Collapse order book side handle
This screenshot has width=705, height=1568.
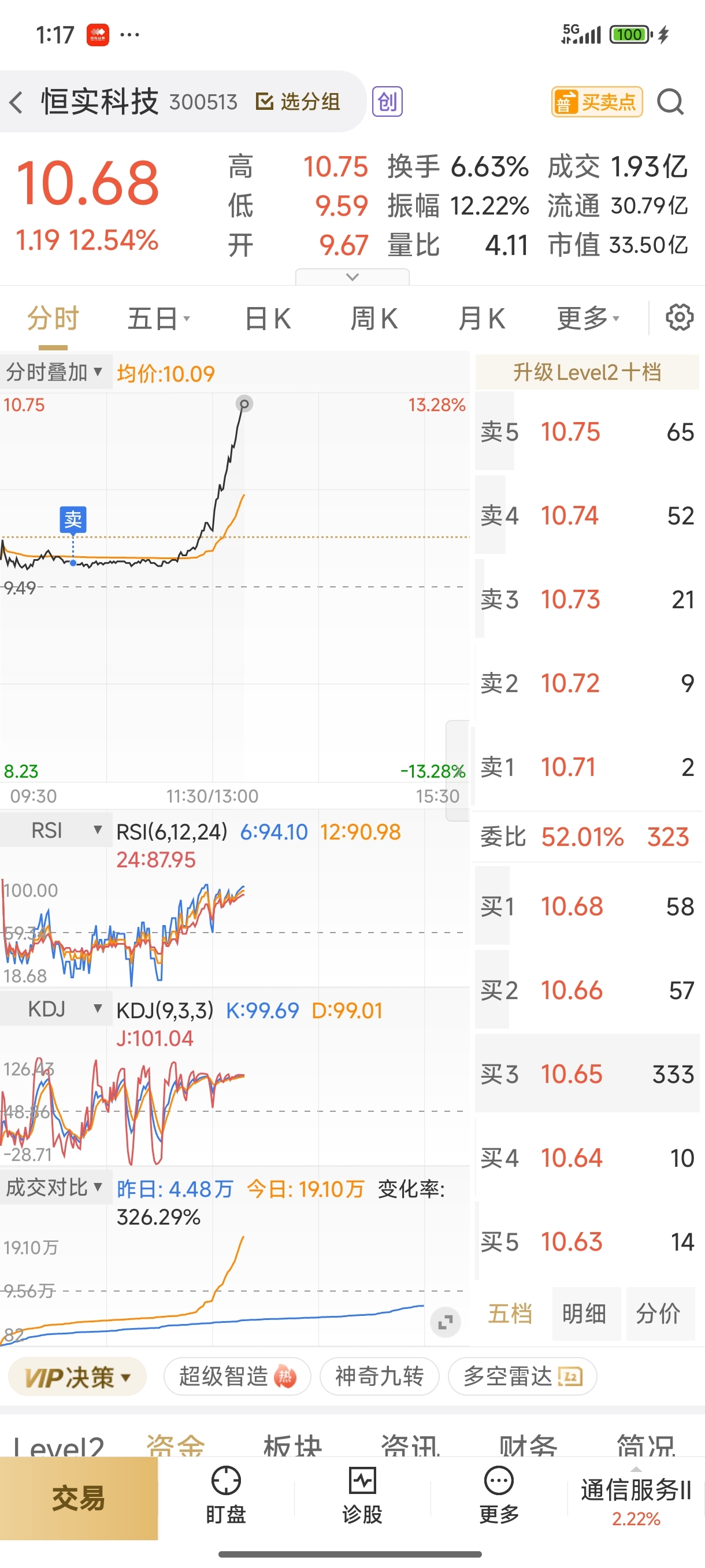pos(458,771)
